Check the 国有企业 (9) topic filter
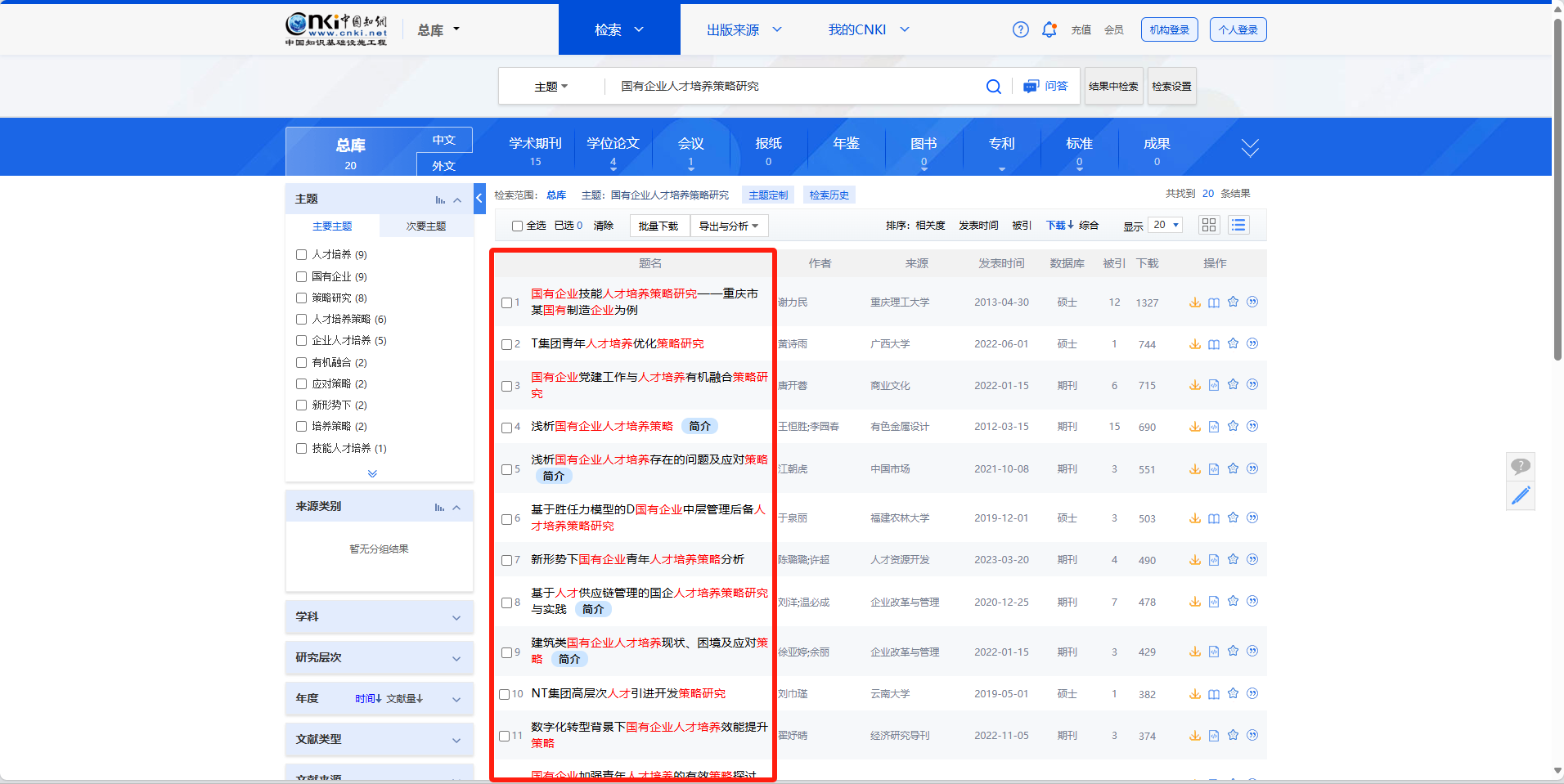The image size is (1564, 784). [x=301, y=277]
